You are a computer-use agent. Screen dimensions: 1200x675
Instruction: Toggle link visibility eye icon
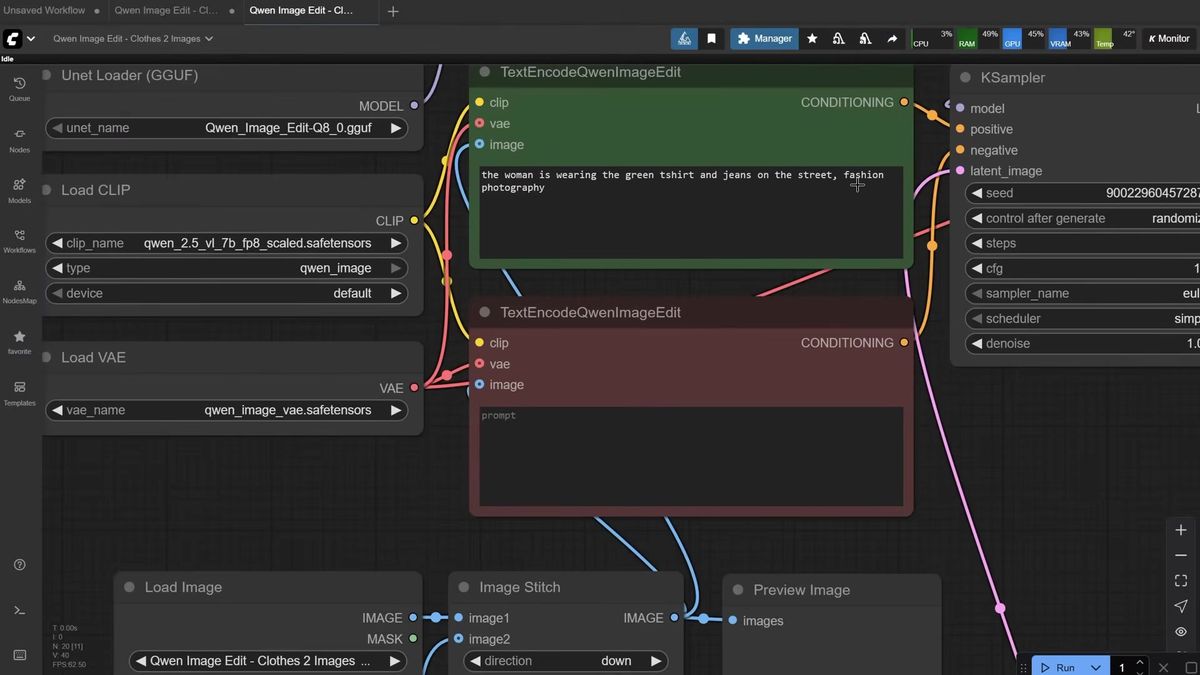[1181, 632]
